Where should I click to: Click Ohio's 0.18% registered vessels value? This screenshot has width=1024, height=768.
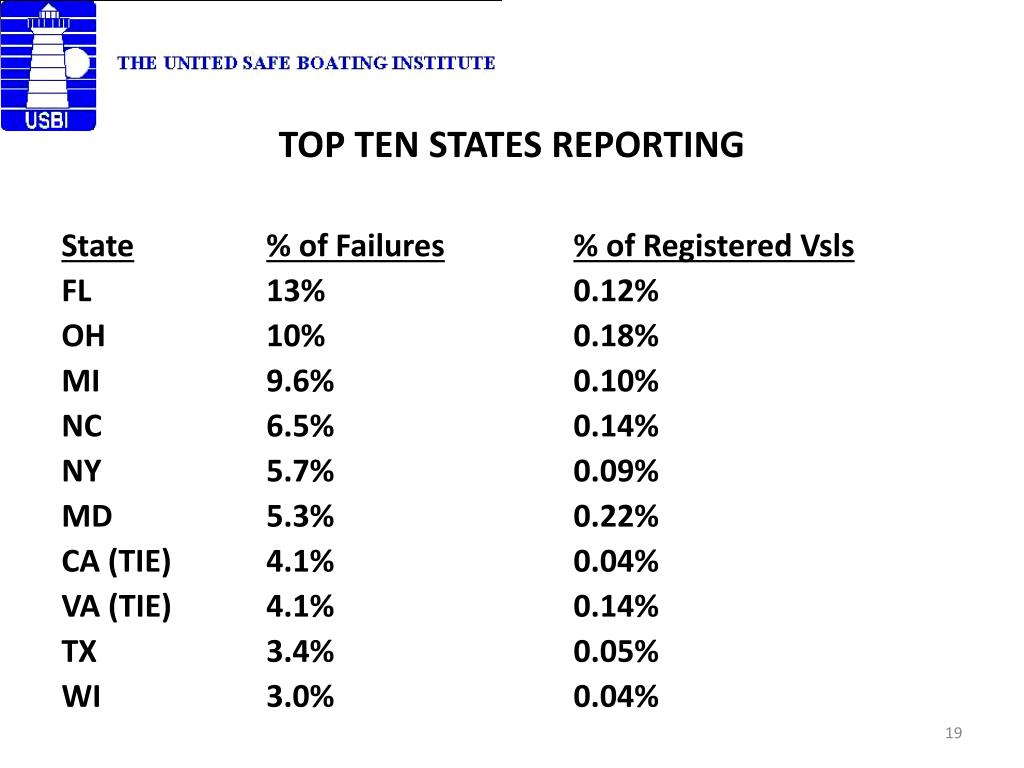tap(616, 336)
